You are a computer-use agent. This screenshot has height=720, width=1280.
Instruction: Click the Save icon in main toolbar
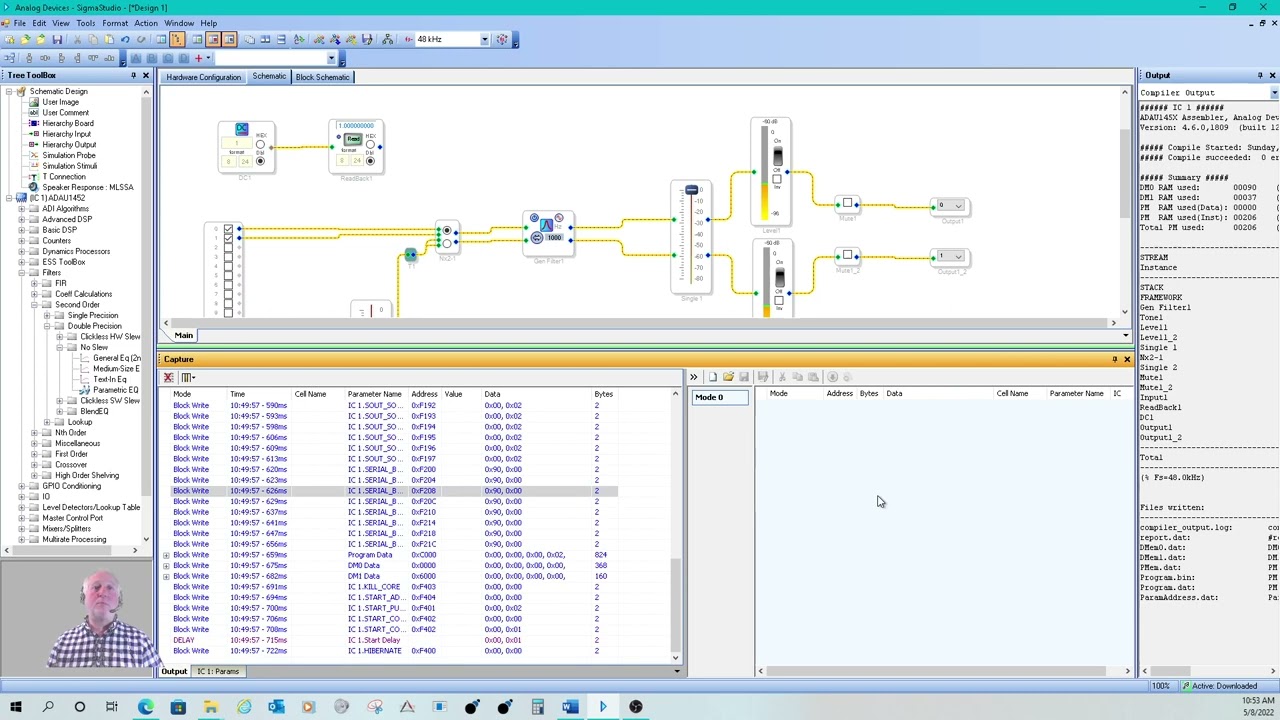tap(57, 39)
